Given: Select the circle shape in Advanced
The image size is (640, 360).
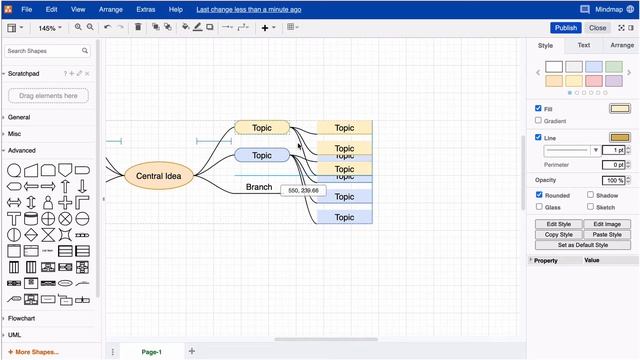Looking at the screenshot, I should click(14, 170).
